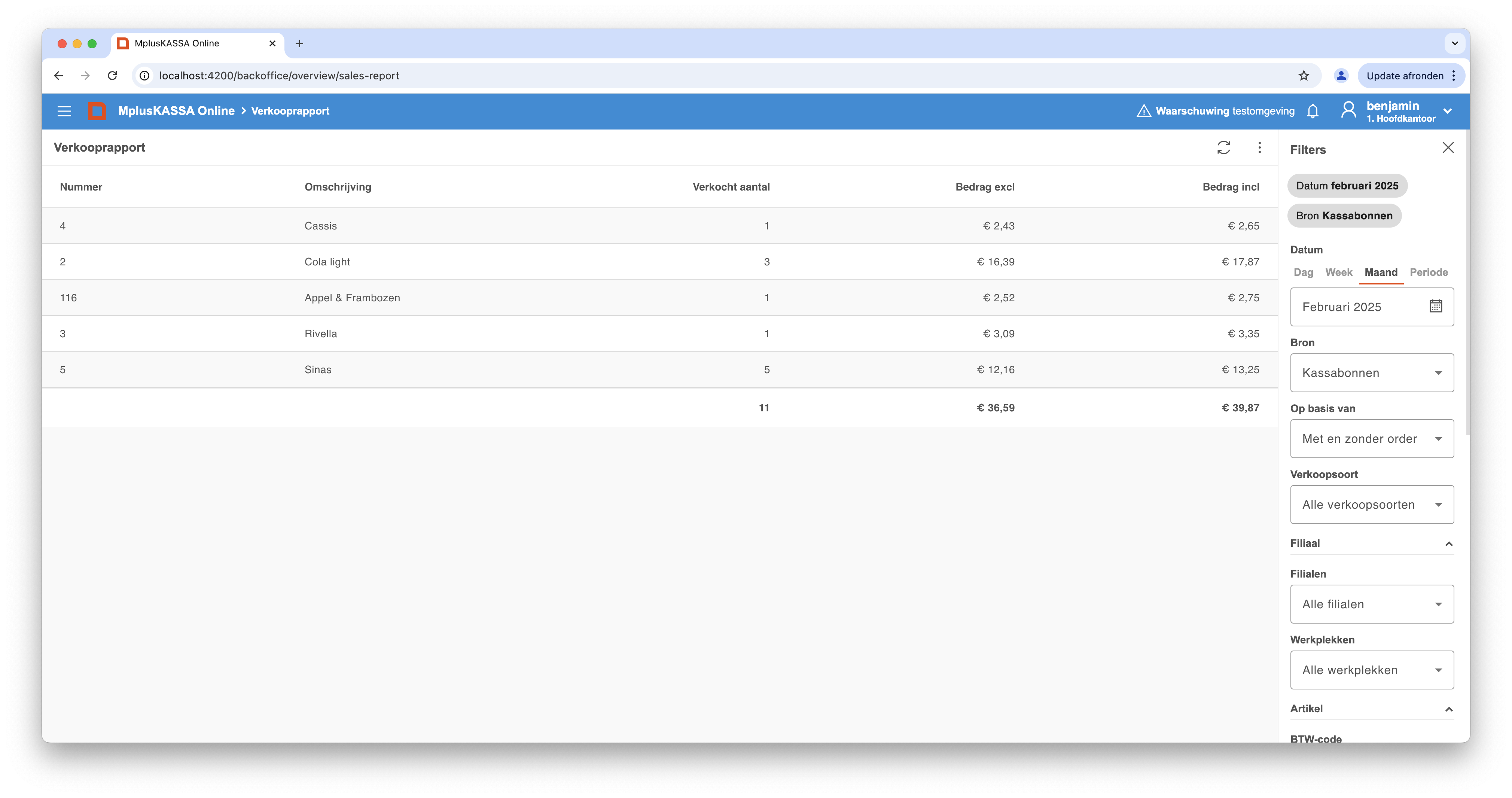This screenshot has height=798, width=1512.
Task: Click the Februari 2025 date field
Action: point(1372,307)
